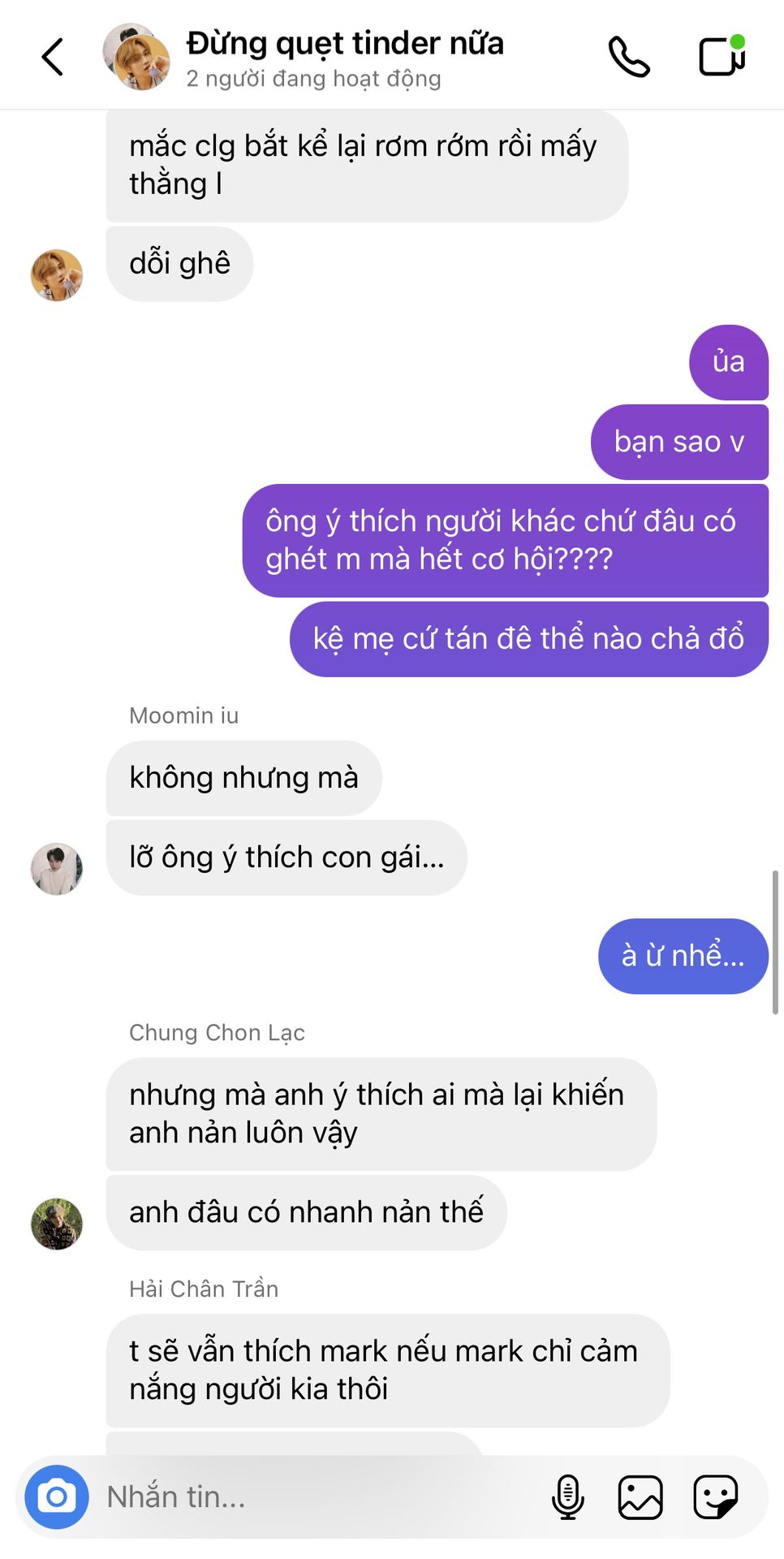
Task: Tap the "2 người đang hoạt động" status text
Action: 313,79
